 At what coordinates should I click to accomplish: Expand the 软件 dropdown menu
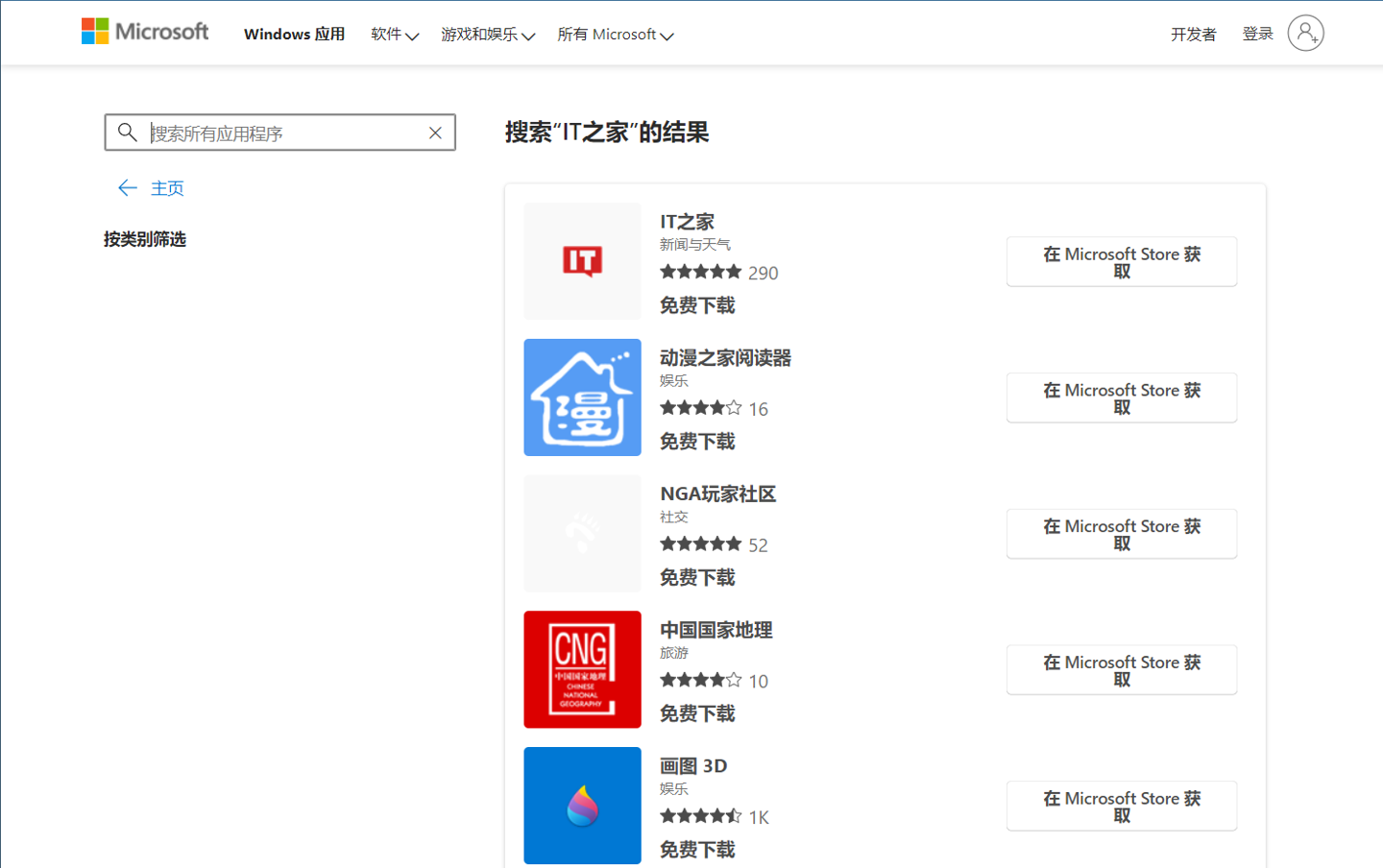(x=395, y=35)
